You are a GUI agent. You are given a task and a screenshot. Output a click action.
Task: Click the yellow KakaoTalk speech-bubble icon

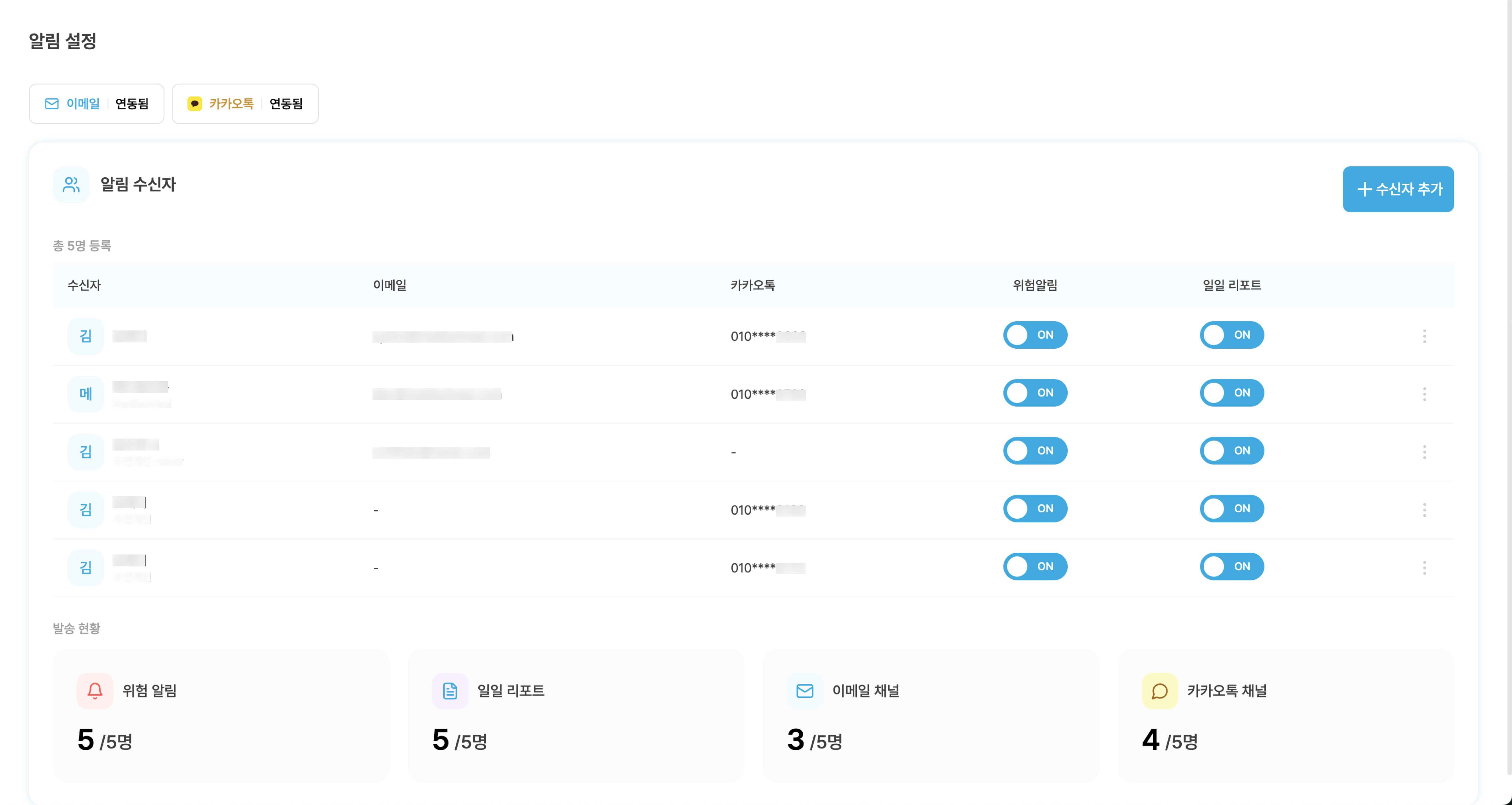point(194,104)
